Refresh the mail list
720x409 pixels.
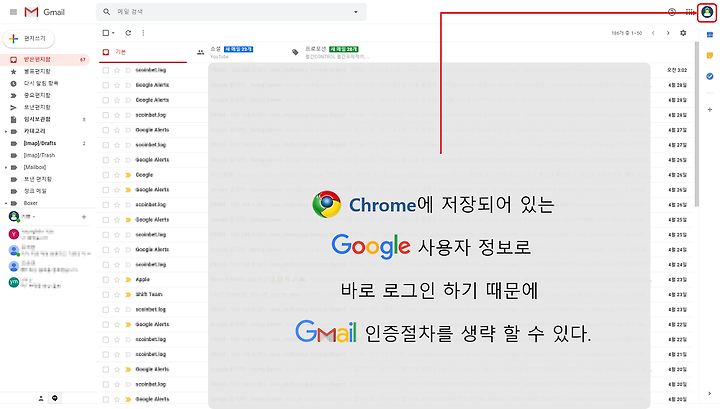pos(128,33)
